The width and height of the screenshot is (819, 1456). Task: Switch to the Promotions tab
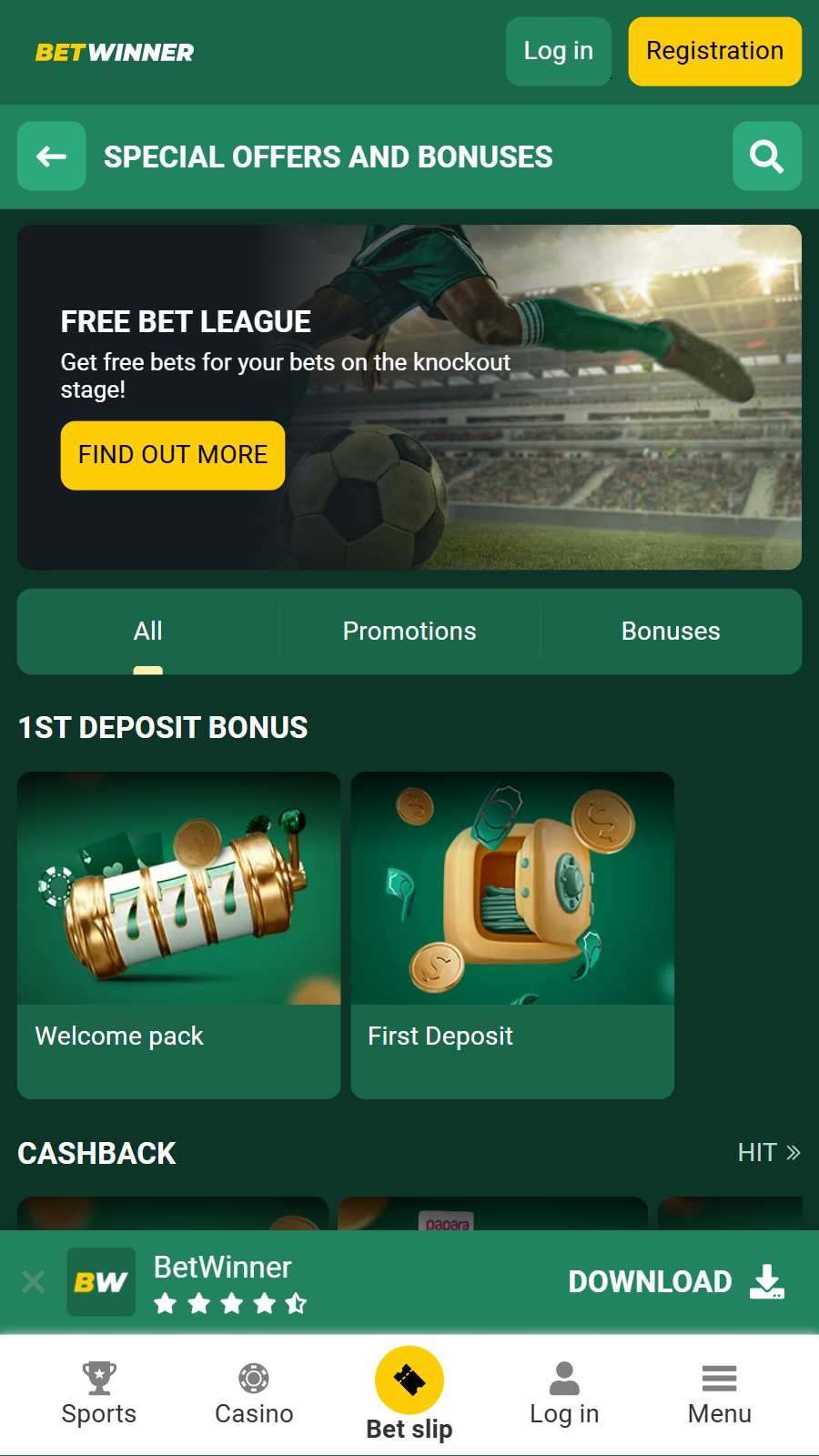pos(409,632)
